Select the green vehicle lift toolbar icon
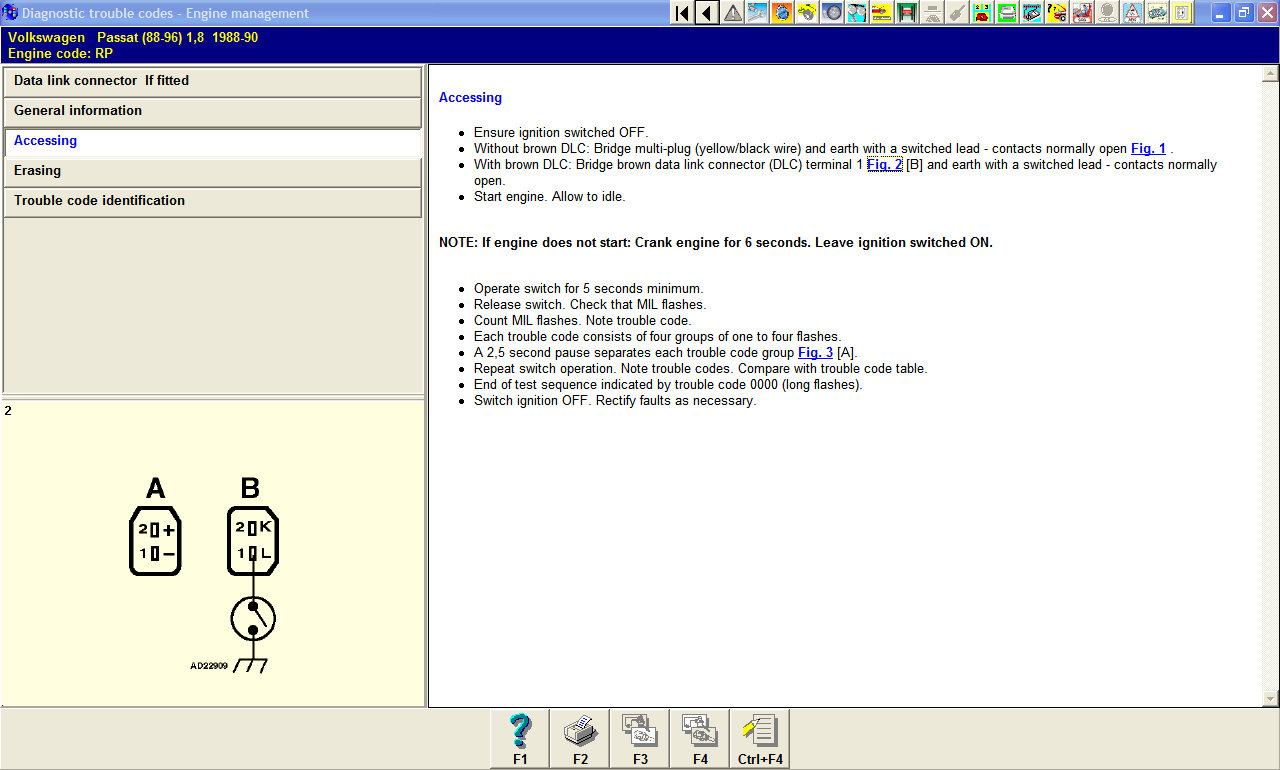1280x770 pixels. pyautogui.click(x=907, y=13)
